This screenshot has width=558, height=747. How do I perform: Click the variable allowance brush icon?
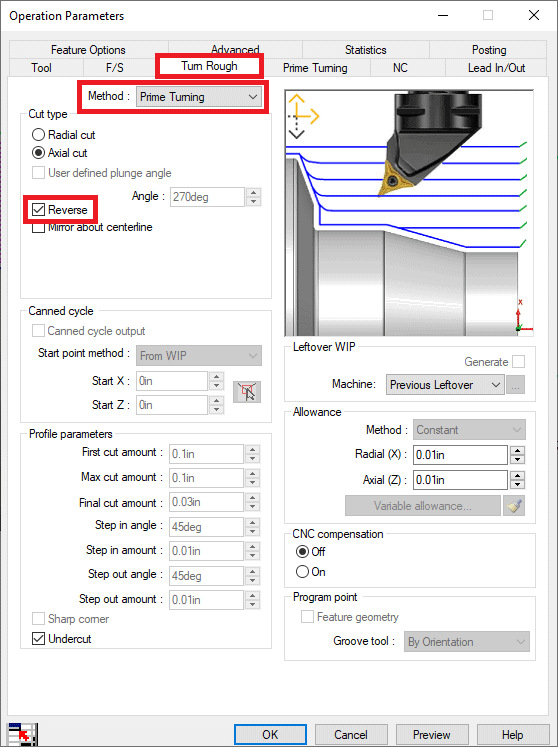pos(514,506)
